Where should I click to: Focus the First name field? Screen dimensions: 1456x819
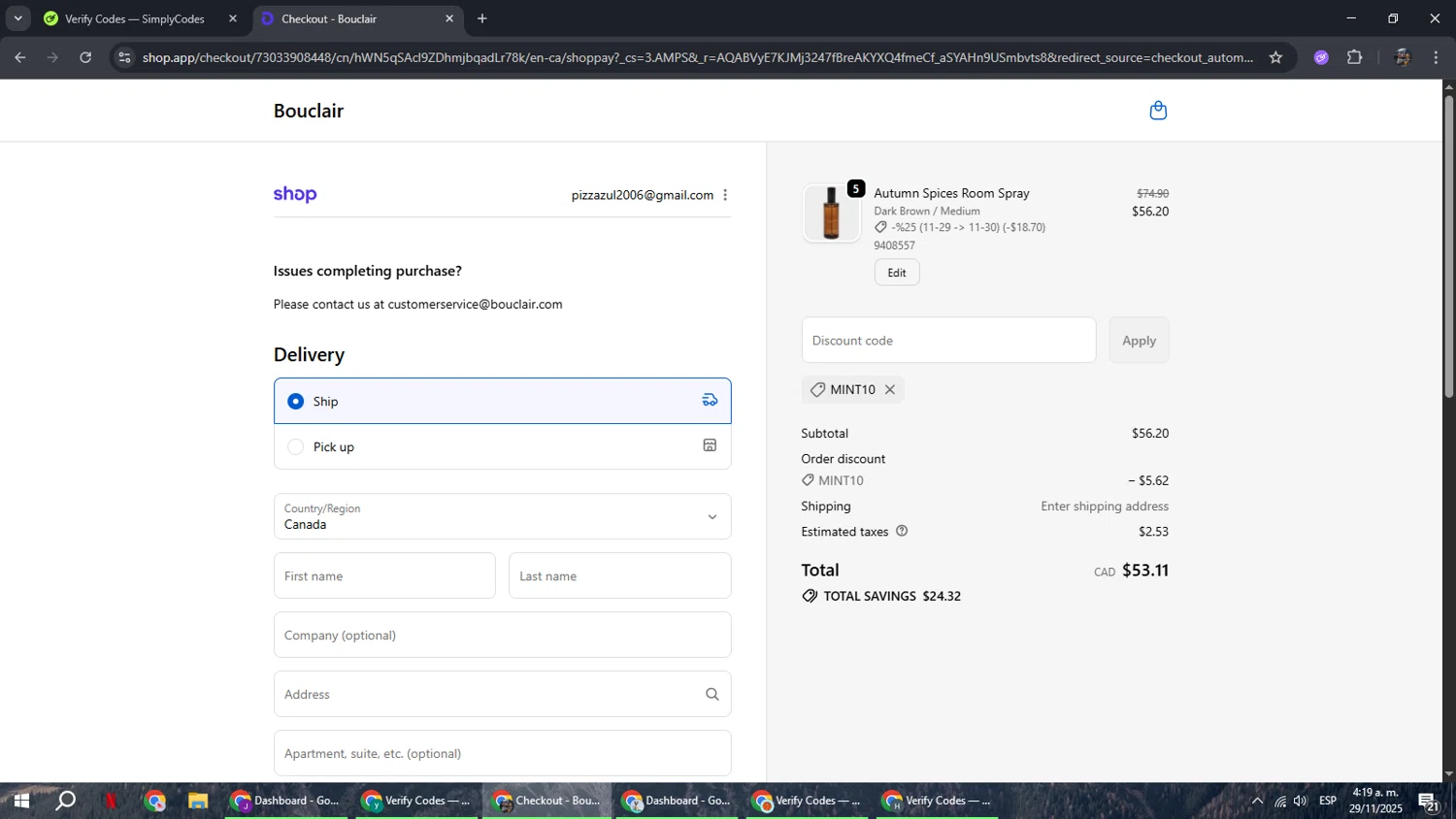[384, 575]
